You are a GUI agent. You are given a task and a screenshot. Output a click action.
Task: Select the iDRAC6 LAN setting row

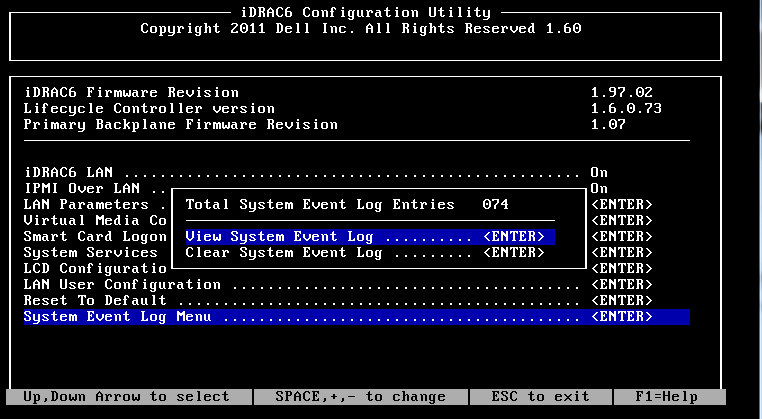point(316,173)
